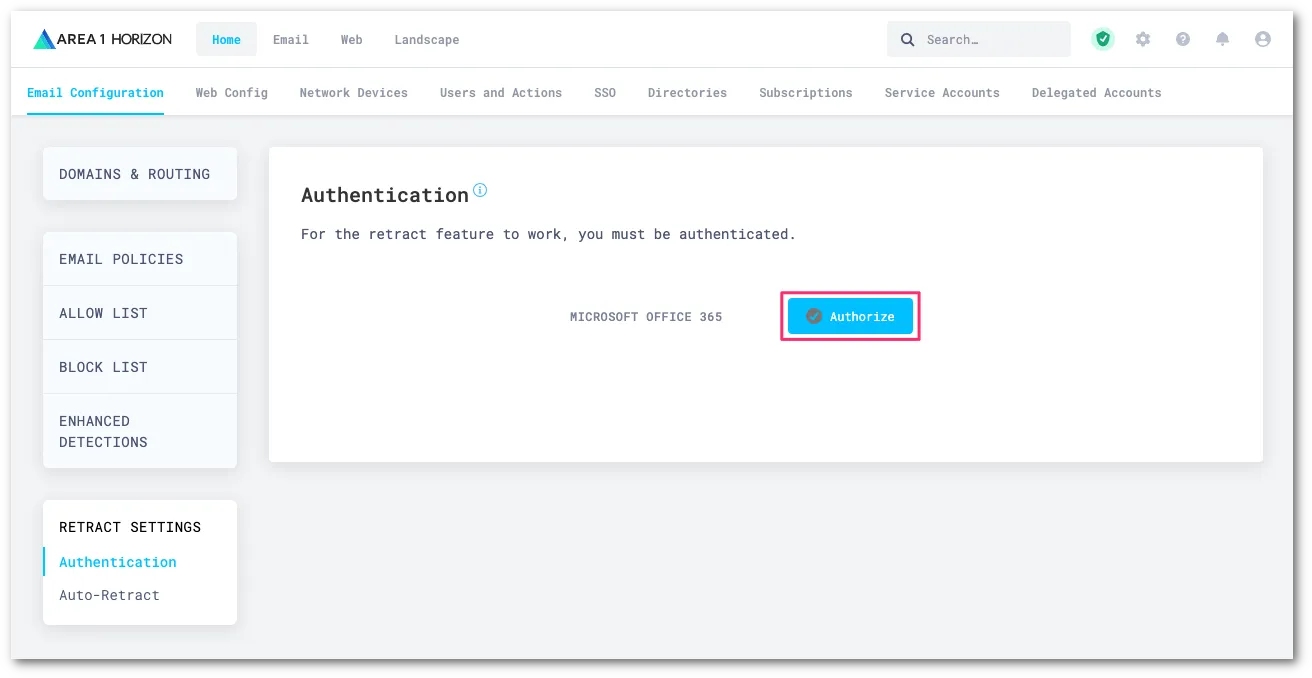Navigate to the Block List
Image resolution: width=1312 pixels, height=678 pixels.
click(103, 367)
